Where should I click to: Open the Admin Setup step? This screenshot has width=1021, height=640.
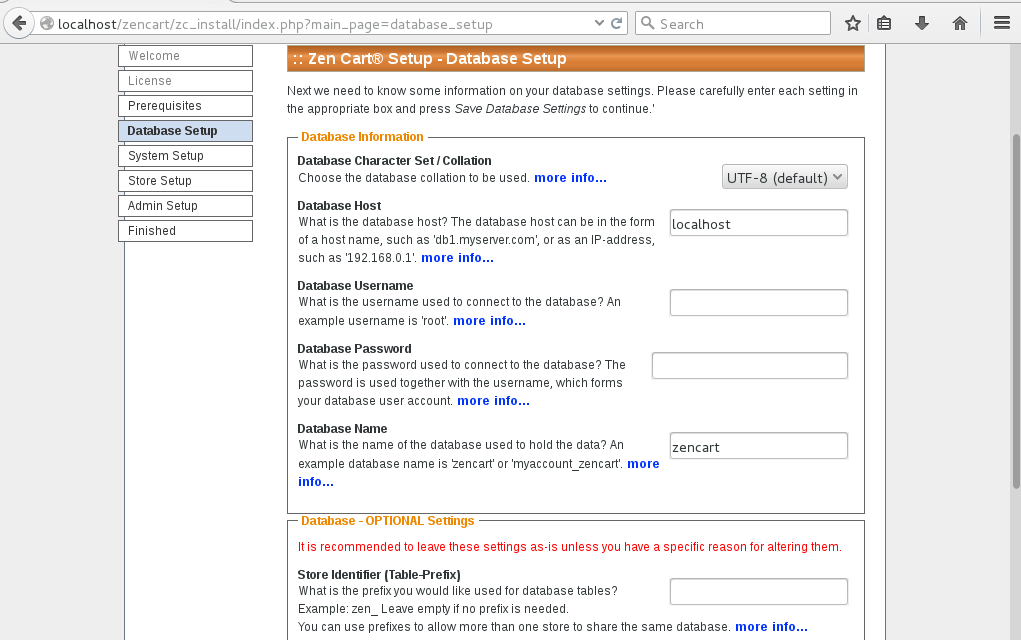pos(186,206)
